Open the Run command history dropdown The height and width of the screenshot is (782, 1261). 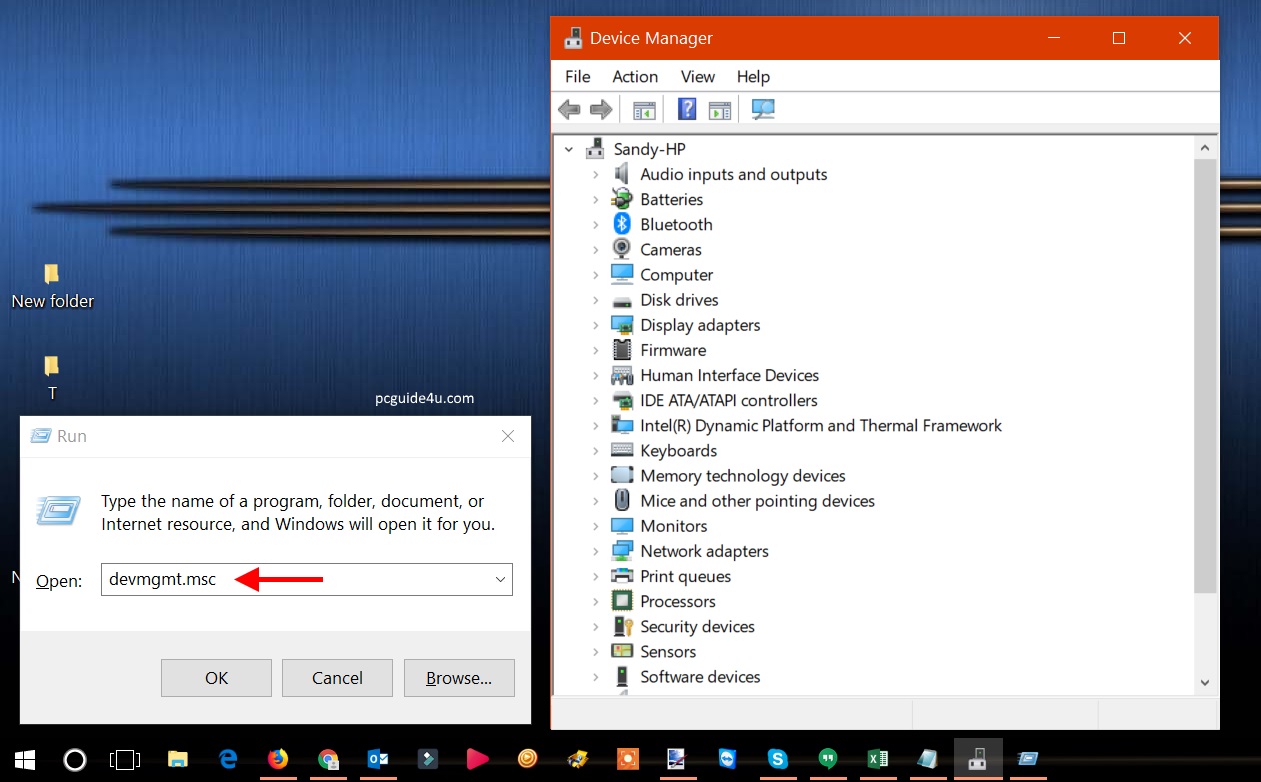click(x=500, y=580)
